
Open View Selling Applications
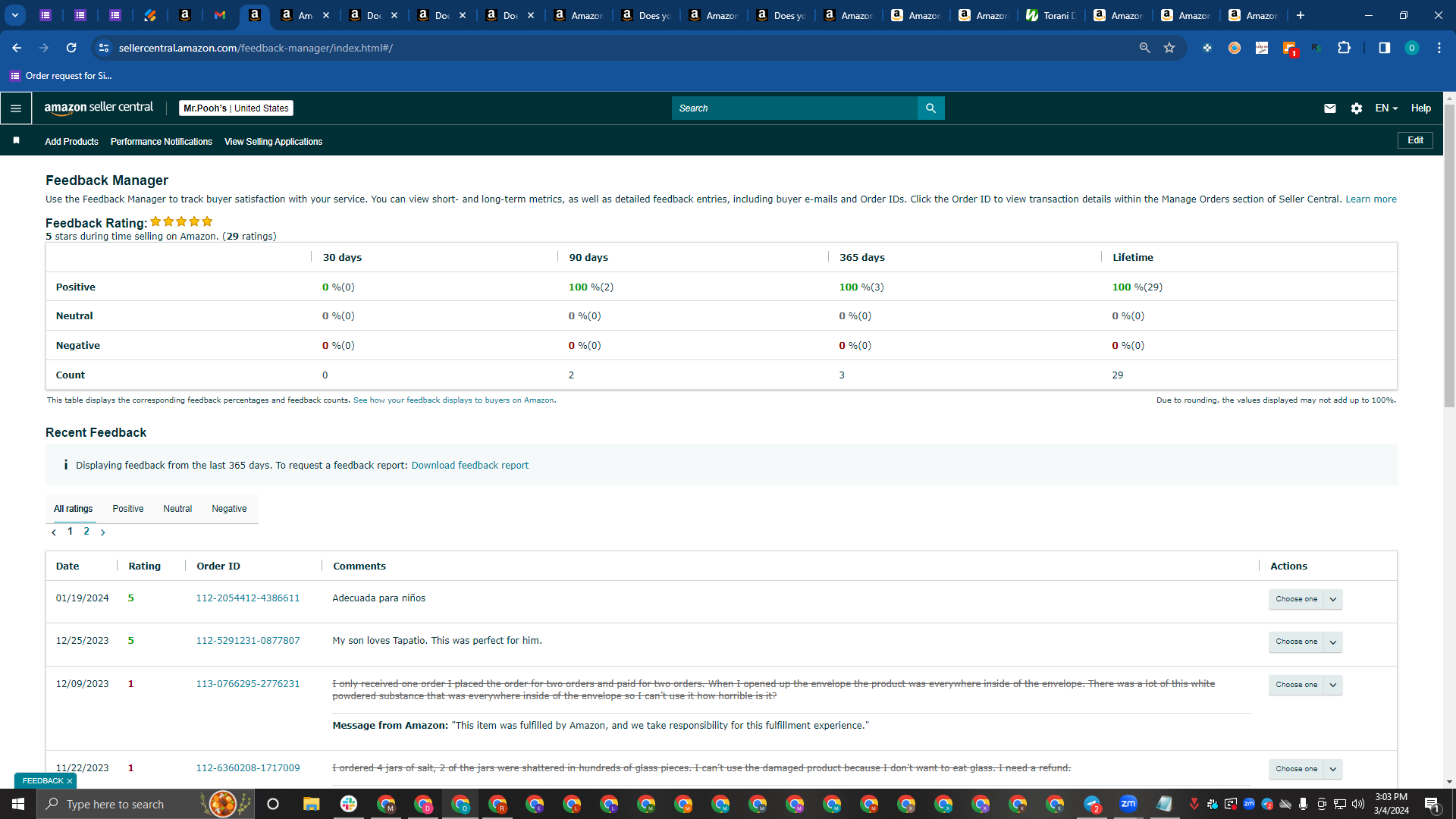[x=273, y=142]
